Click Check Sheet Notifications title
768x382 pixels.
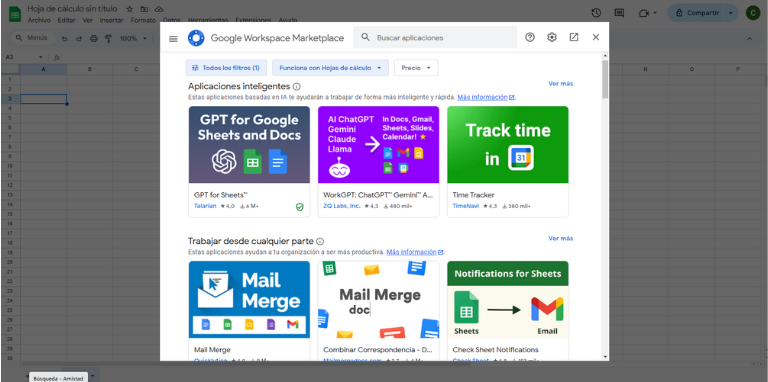coord(495,350)
